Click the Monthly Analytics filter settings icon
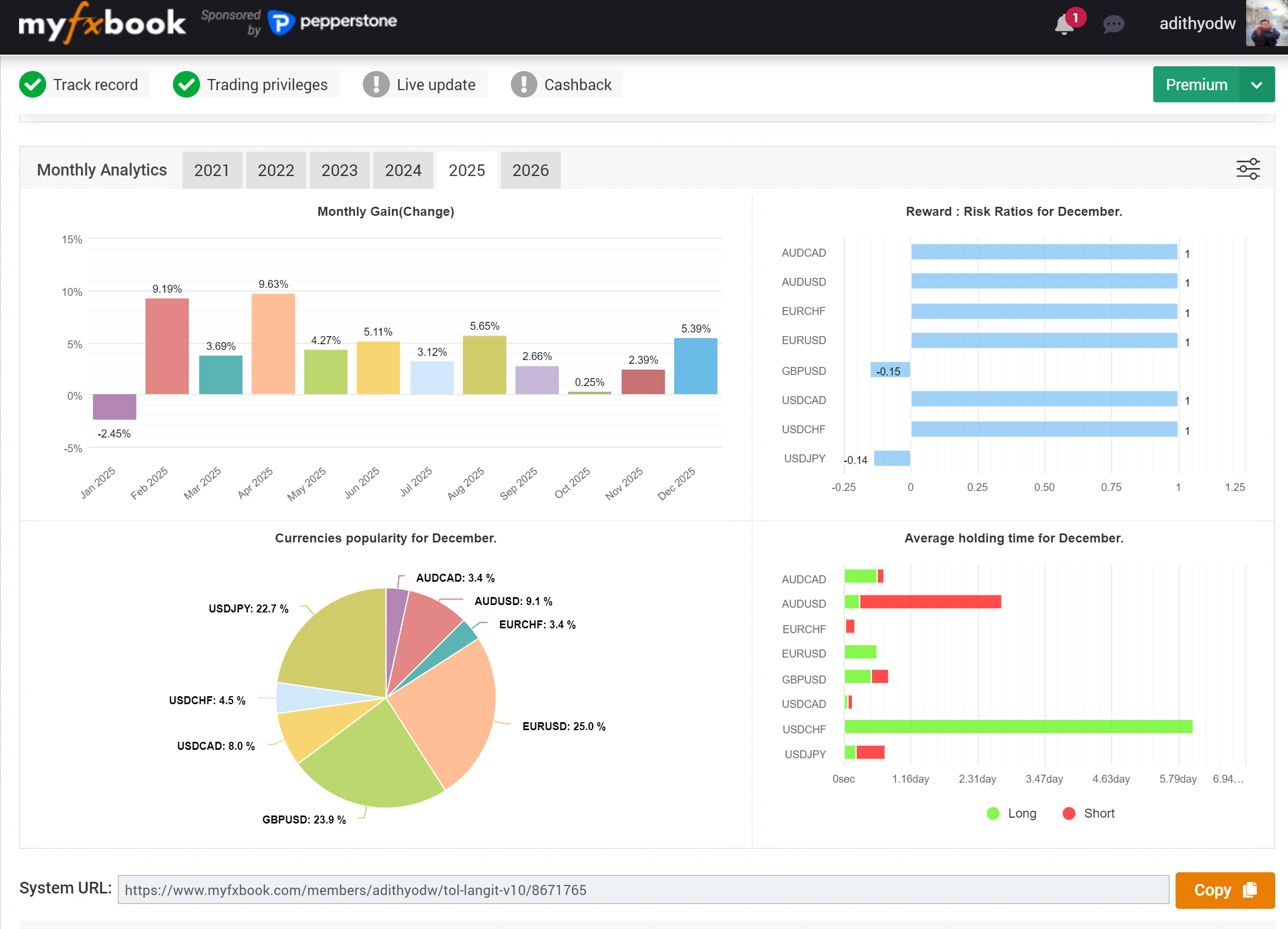The width and height of the screenshot is (1288, 929). coord(1248,169)
